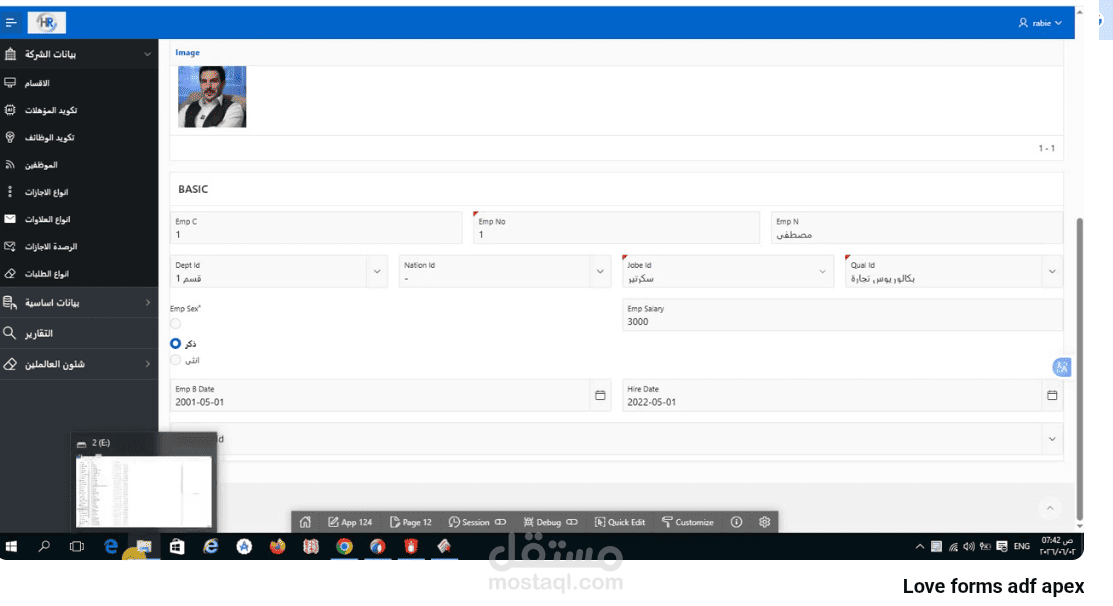Image resolution: width=1113 pixels, height=606 pixels.
Task: Click the developer toolbar info icon
Action: 737,522
